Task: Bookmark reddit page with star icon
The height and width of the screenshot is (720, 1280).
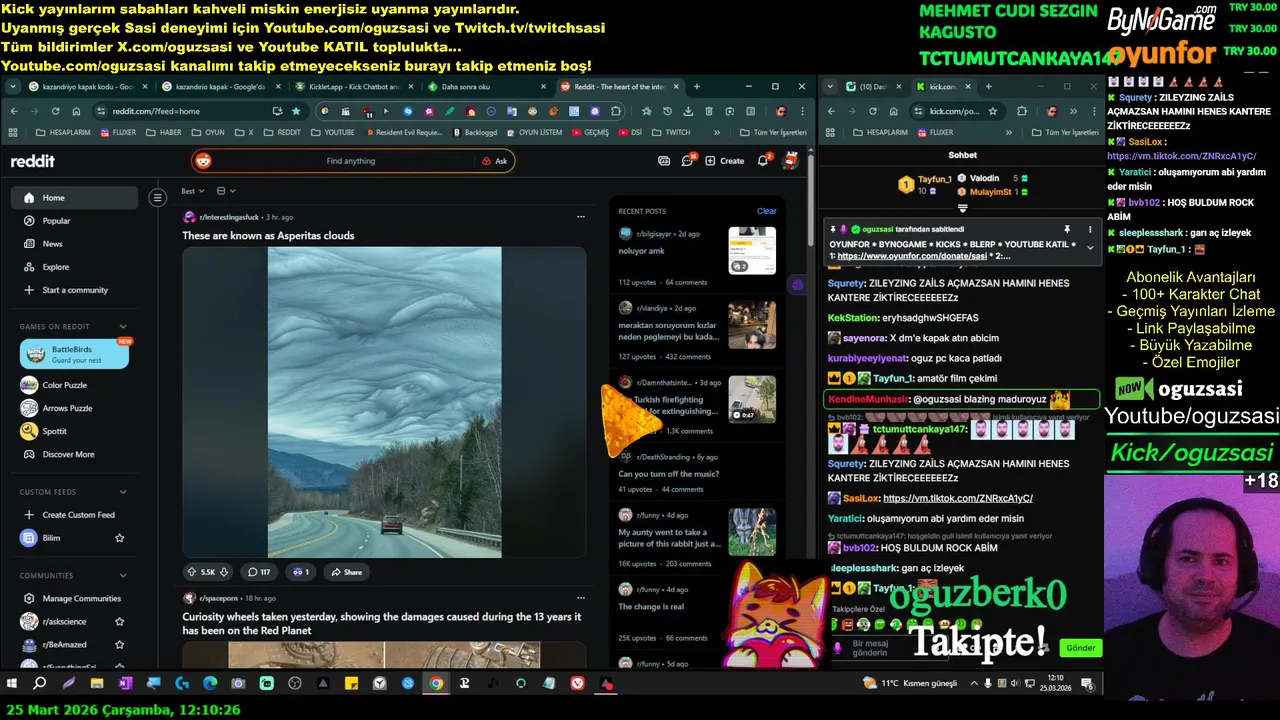Action: tap(296, 111)
